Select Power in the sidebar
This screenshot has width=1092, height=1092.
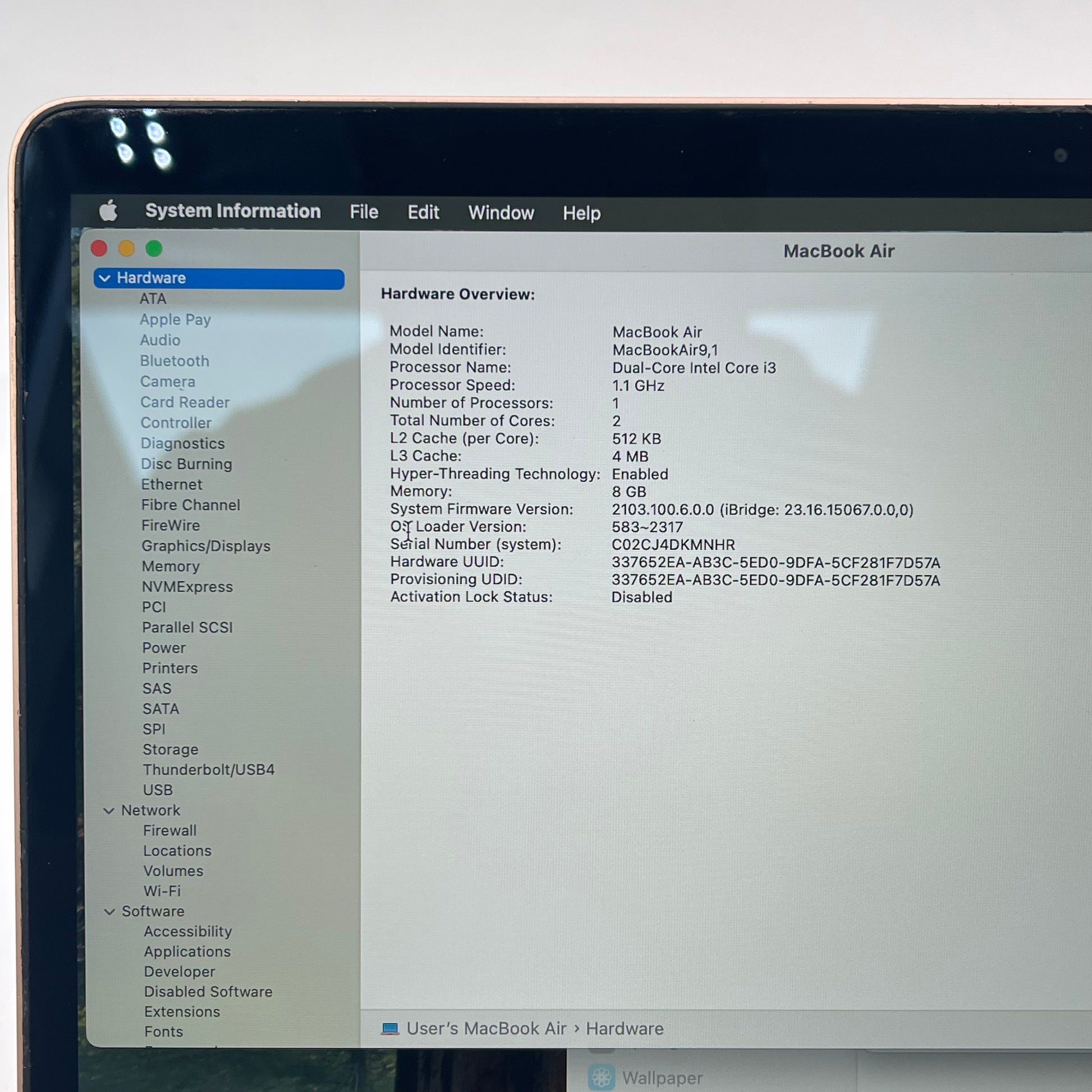point(164,648)
